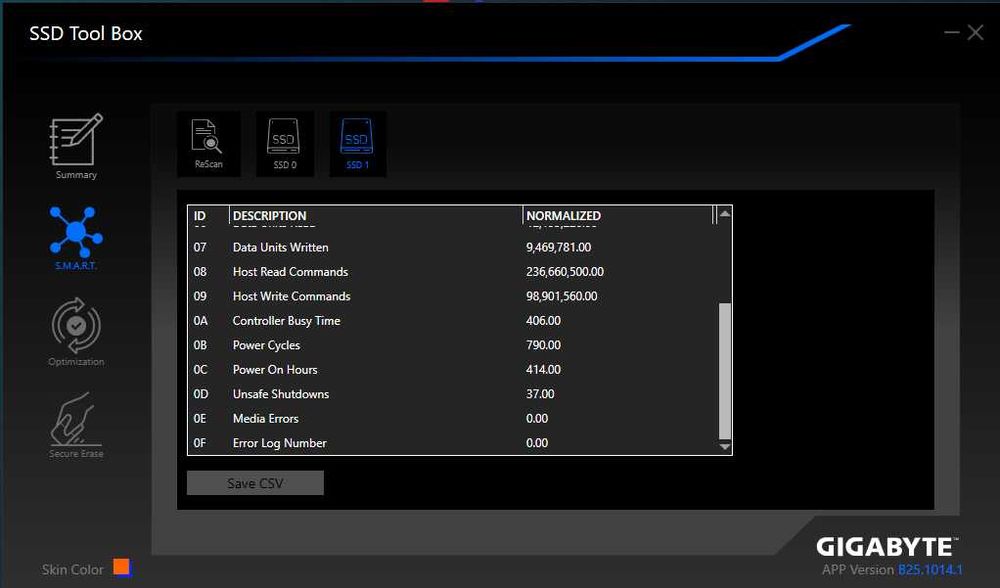Select the Data Units Written row

pos(453,247)
